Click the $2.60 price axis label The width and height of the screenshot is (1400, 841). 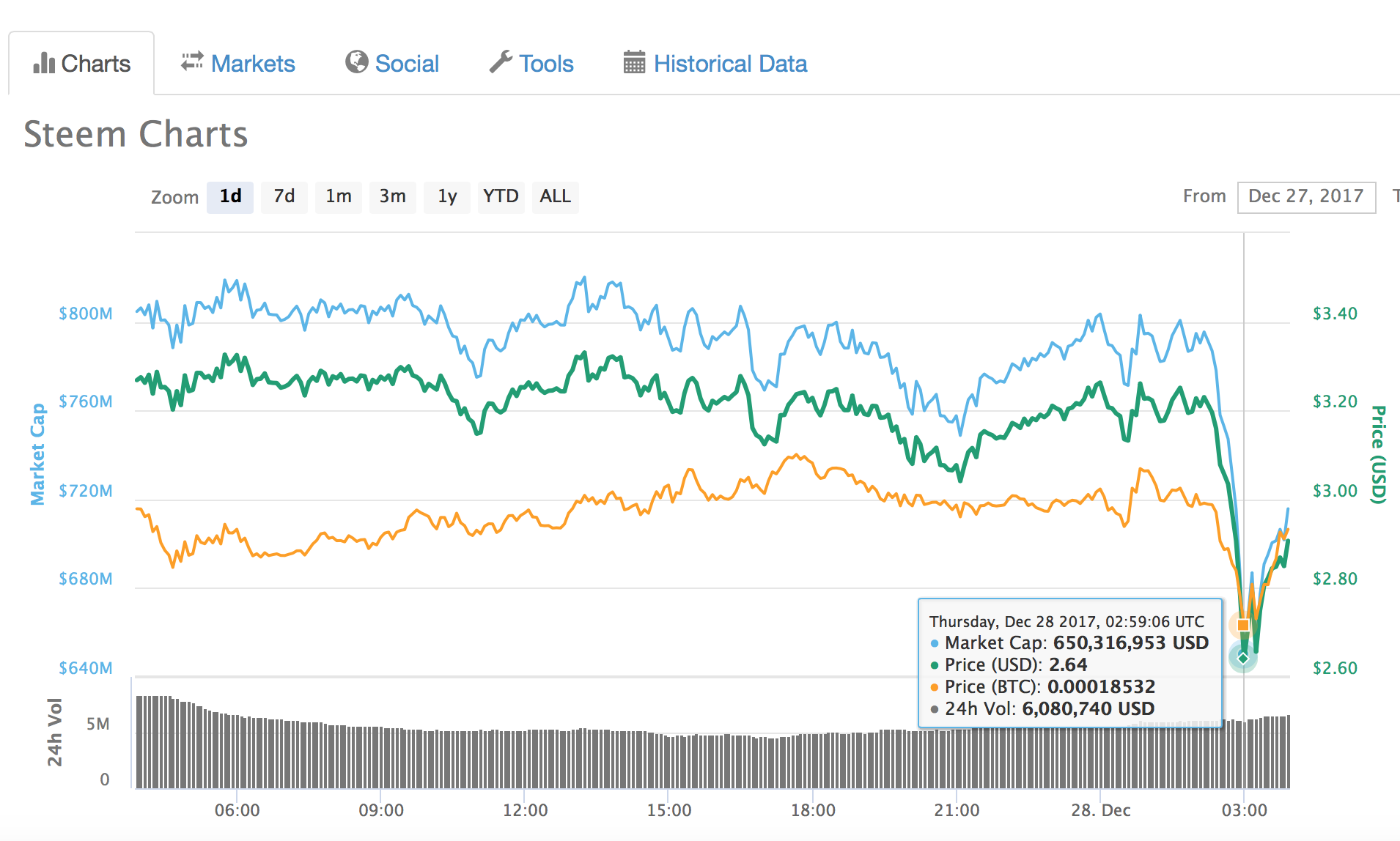pos(1335,668)
